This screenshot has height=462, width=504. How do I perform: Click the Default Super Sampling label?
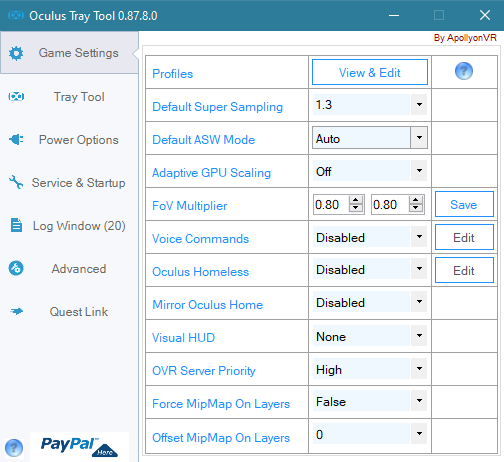(217, 107)
